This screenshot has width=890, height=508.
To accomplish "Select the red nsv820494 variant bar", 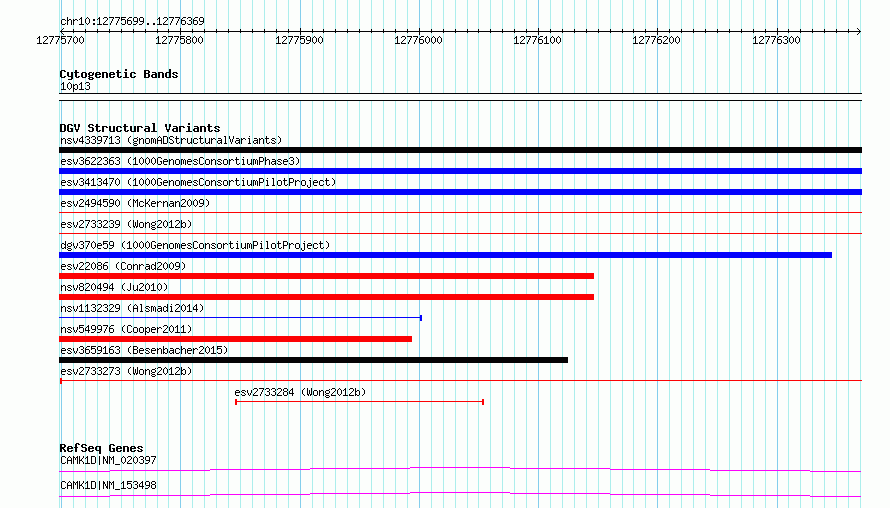I will (x=326, y=297).
